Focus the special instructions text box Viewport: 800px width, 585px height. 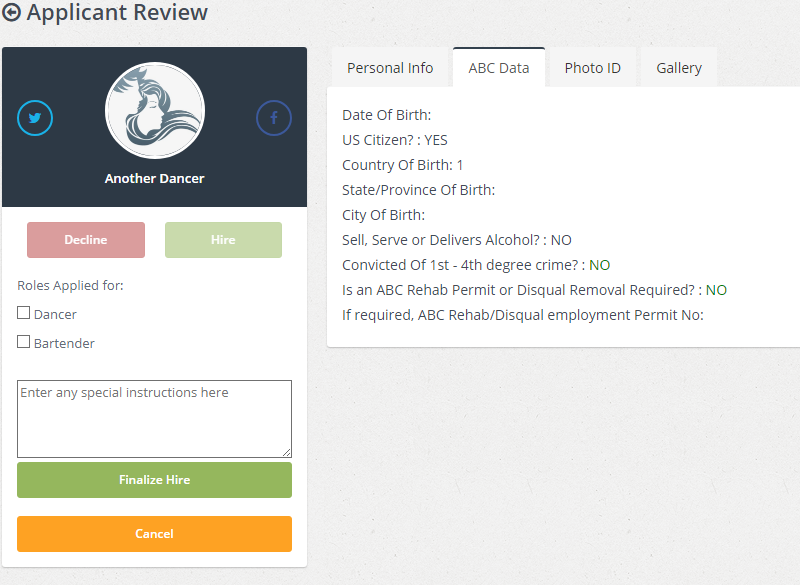click(154, 418)
